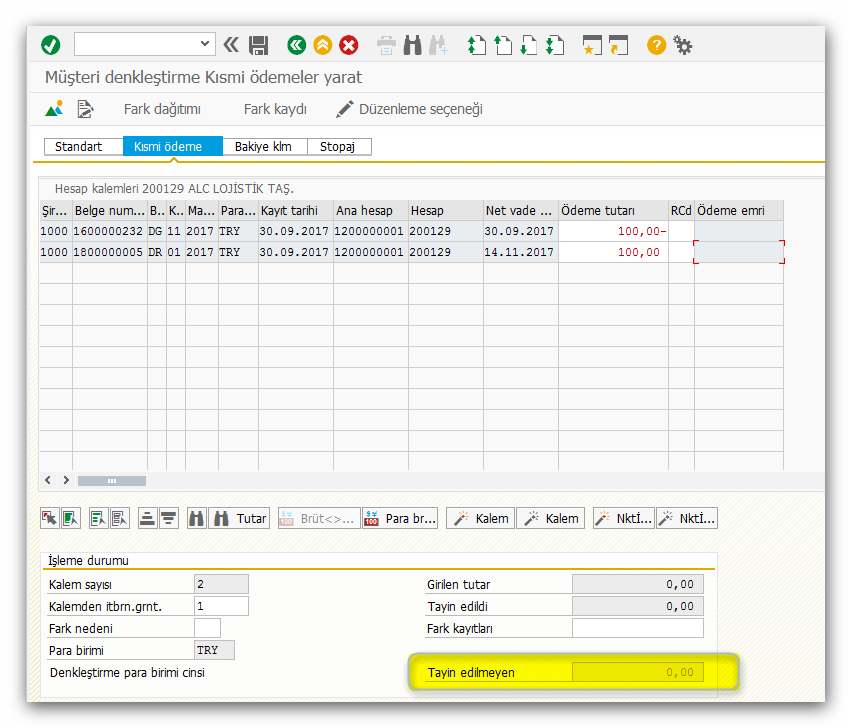
Task: Go to last page icon
Action: [x=555, y=45]
